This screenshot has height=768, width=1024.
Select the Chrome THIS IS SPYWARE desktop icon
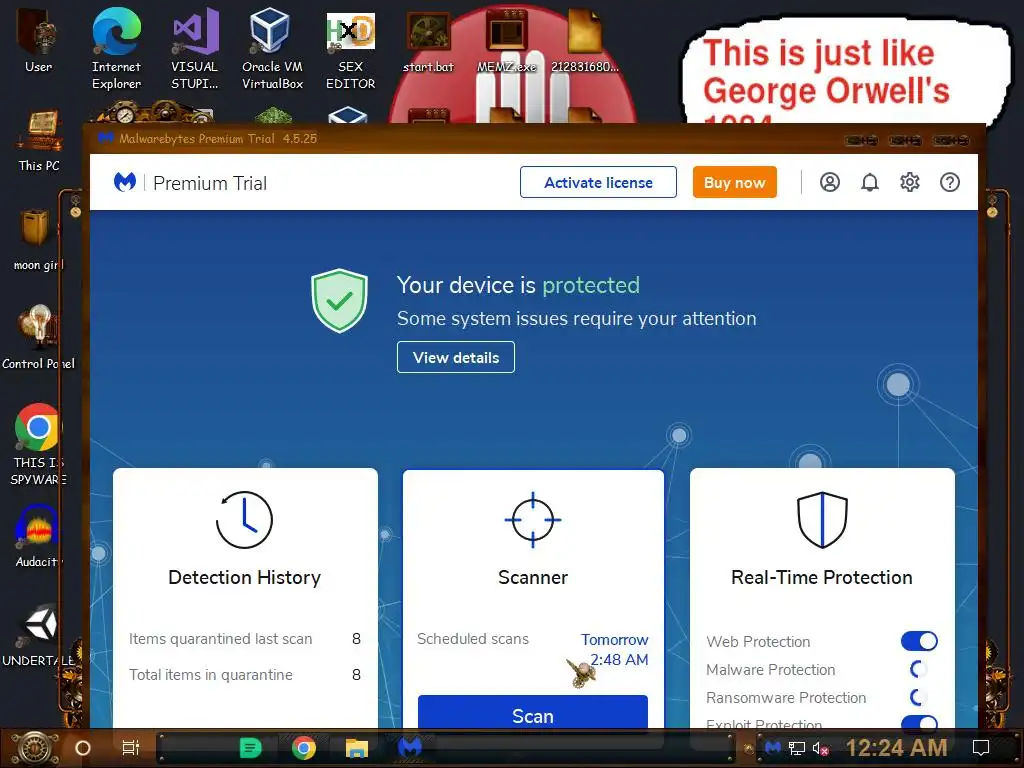coord(39,444)
